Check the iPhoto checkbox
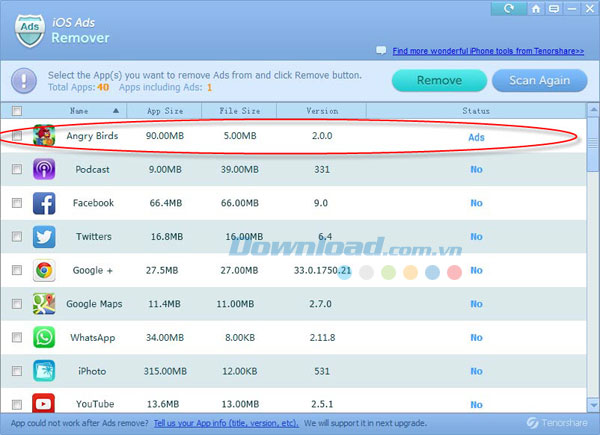Screen dimensions: 600x435 (17, 371)
